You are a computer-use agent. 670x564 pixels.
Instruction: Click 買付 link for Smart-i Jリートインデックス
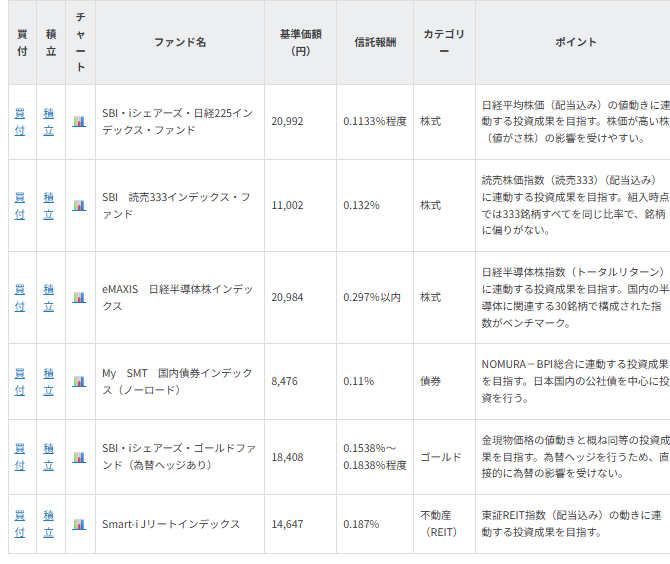click(20, 524)
